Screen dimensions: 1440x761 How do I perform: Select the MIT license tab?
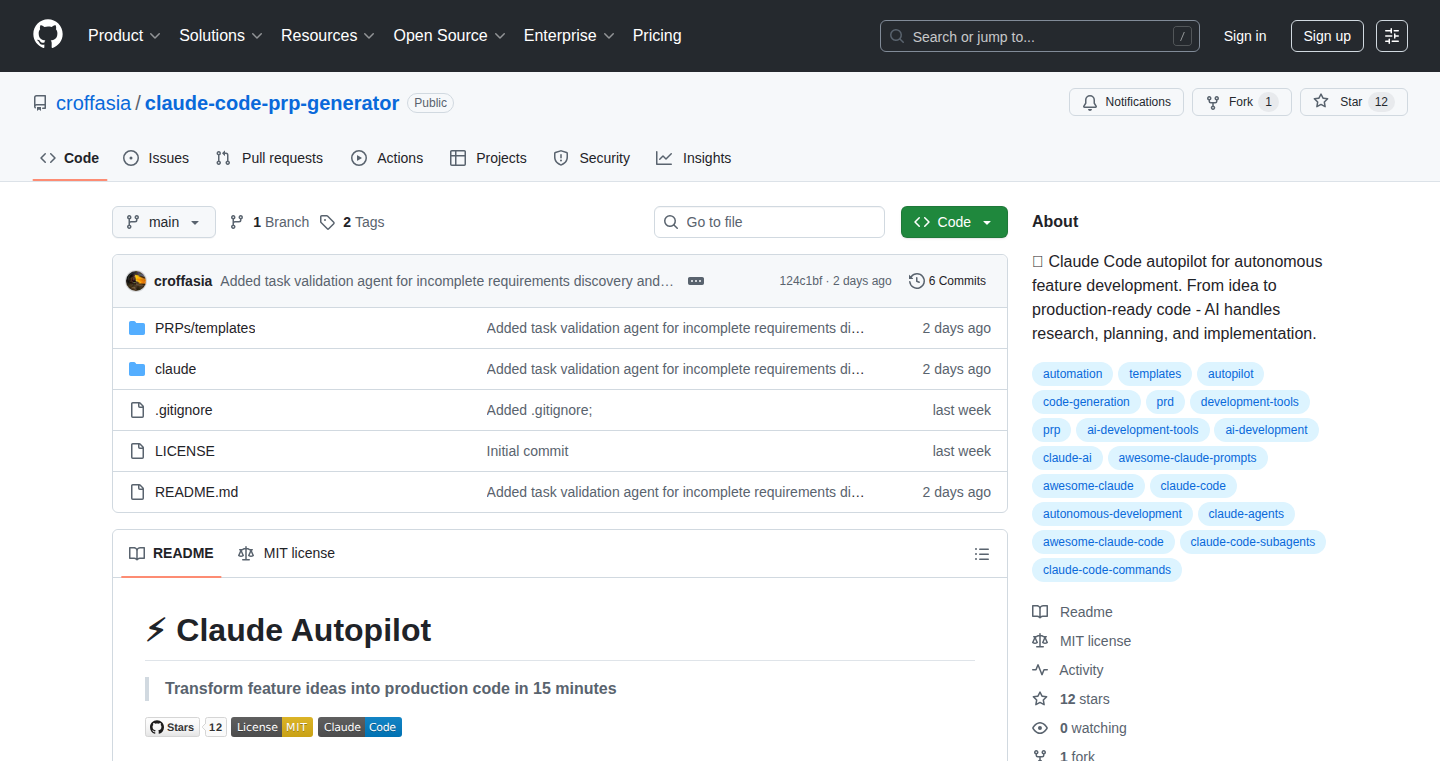coord(286,553)
